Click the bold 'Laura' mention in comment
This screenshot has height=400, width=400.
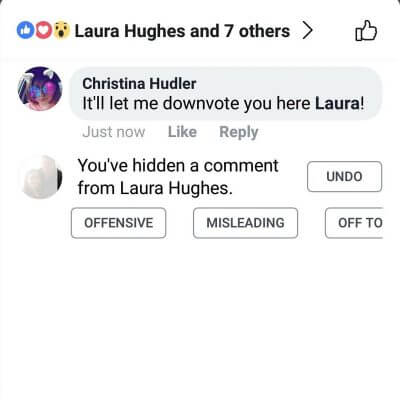[337, 103]
